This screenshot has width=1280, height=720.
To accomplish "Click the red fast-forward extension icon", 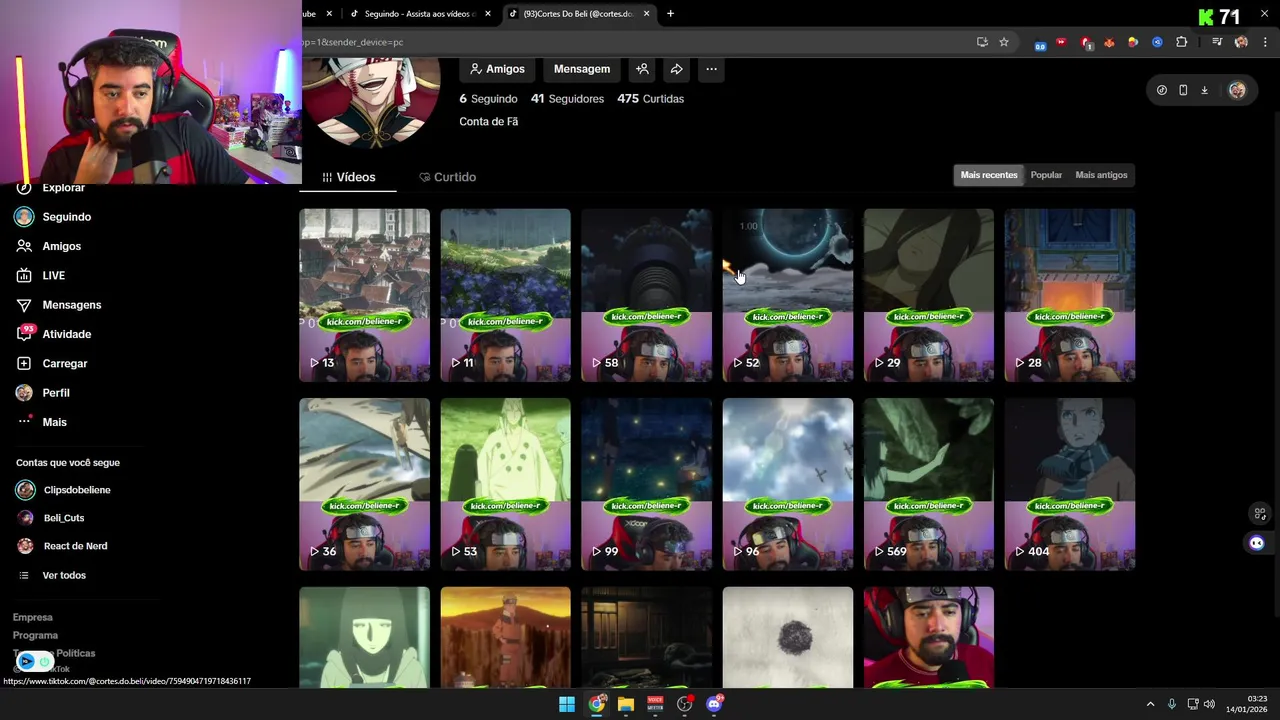I will pyautogui.click(x=1061, y=42).
